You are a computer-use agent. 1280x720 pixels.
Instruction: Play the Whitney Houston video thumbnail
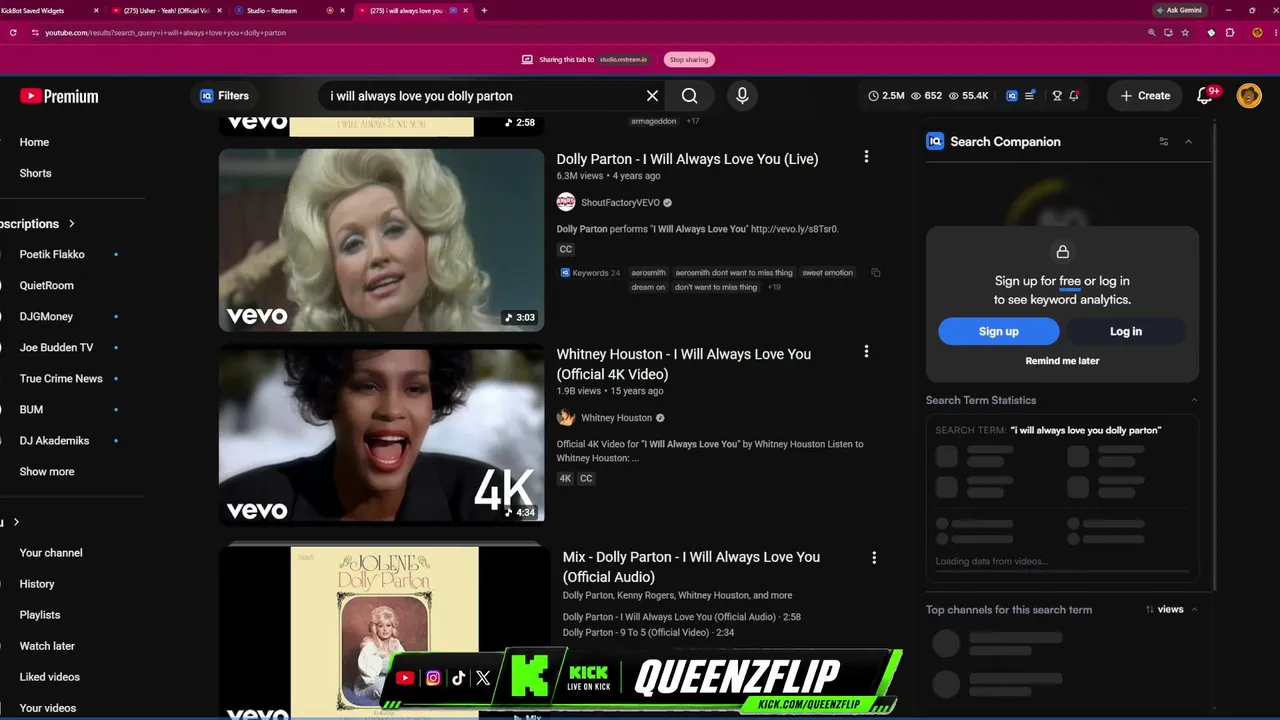(x=381, y=435)
